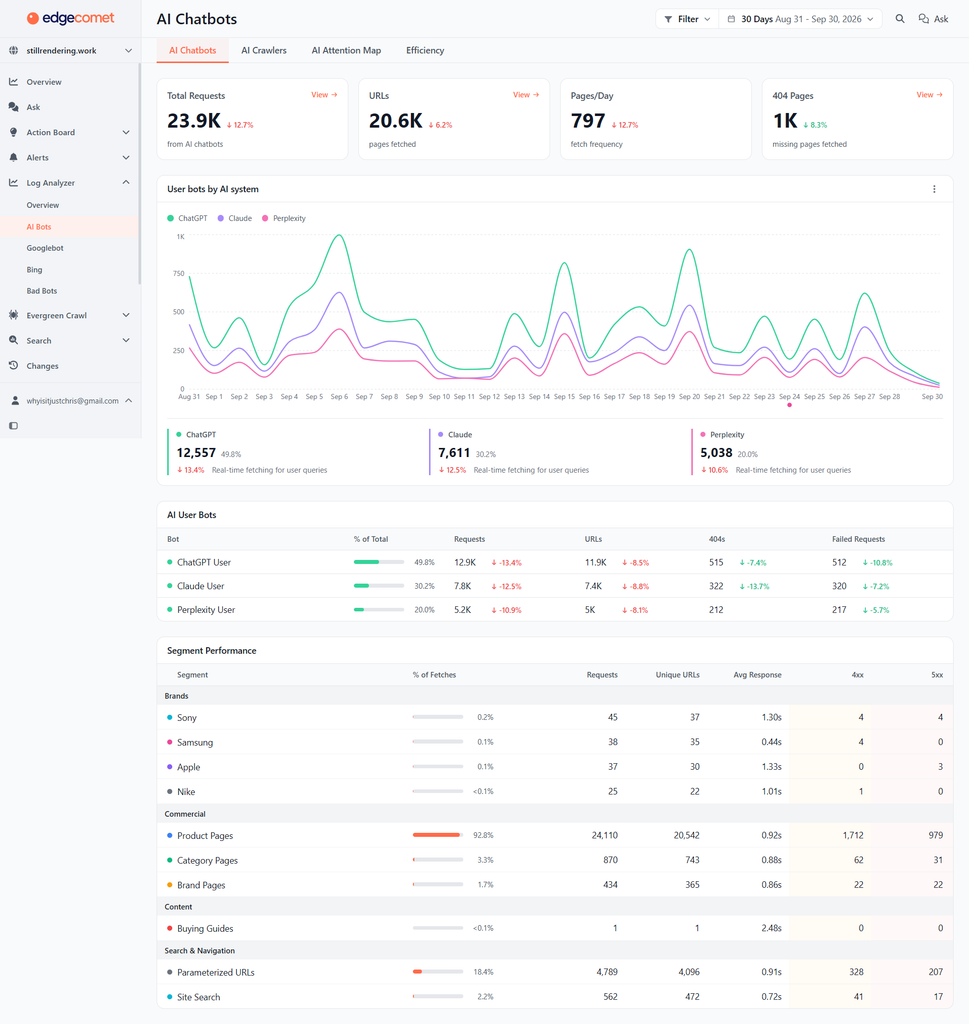Toggle Claude series in chart legend
This screenshot has height=1024, width=969.
[235, 218]
